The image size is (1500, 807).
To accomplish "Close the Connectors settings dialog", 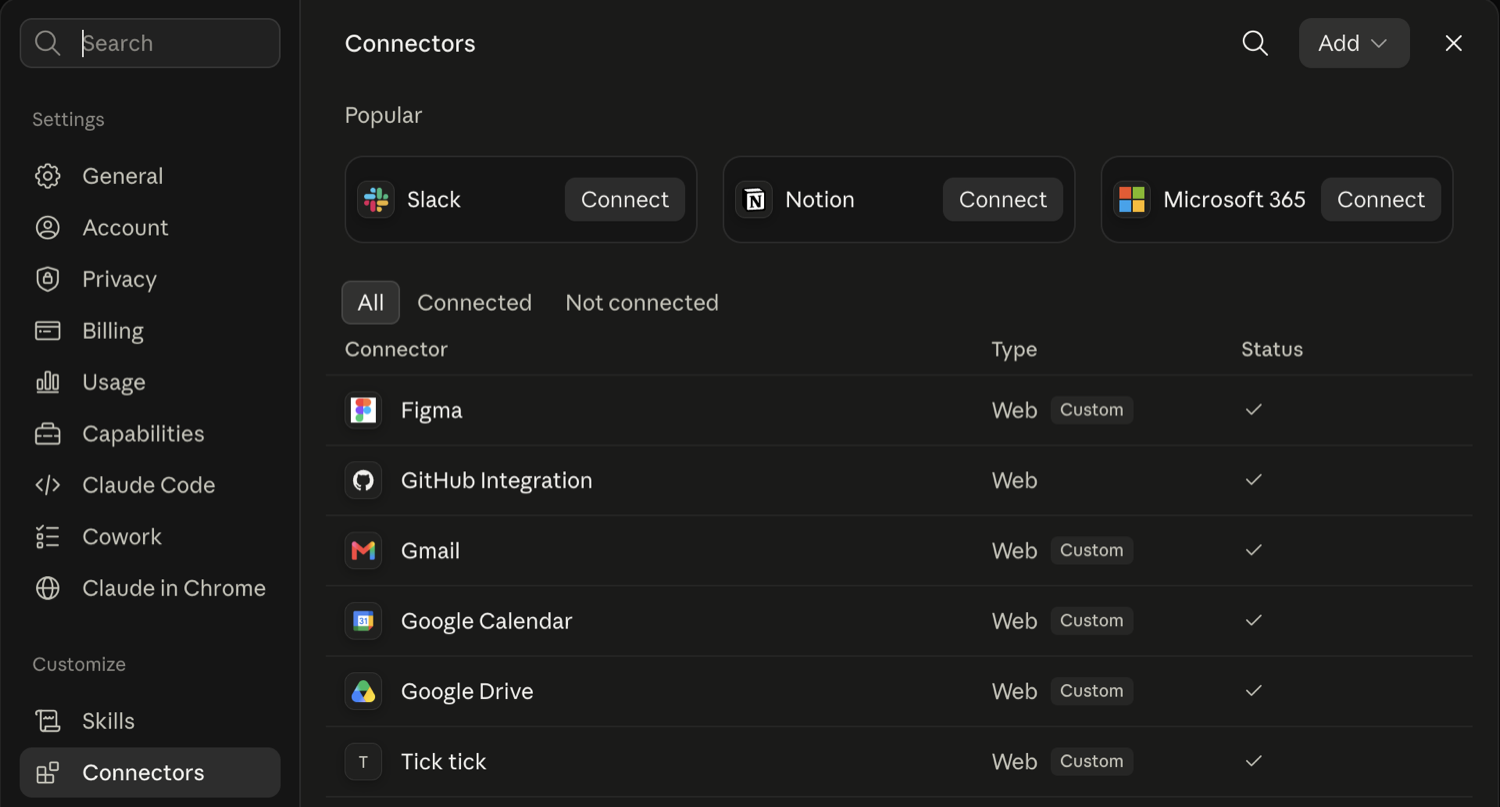I will (1454, 43).
